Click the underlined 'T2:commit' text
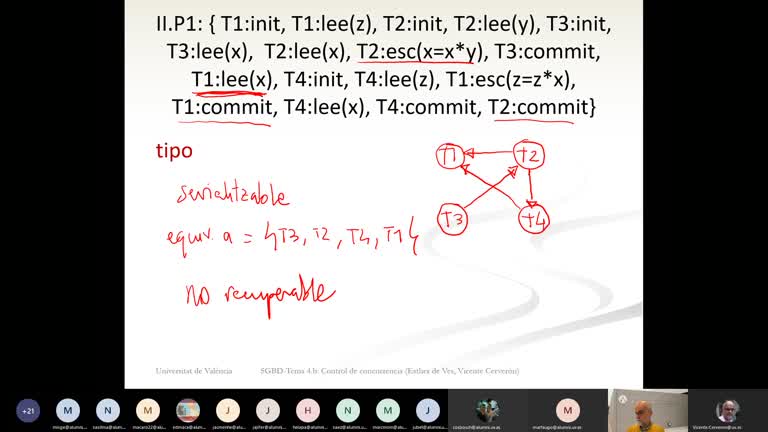The image size is (768, 432). click(x=538, y=107)
